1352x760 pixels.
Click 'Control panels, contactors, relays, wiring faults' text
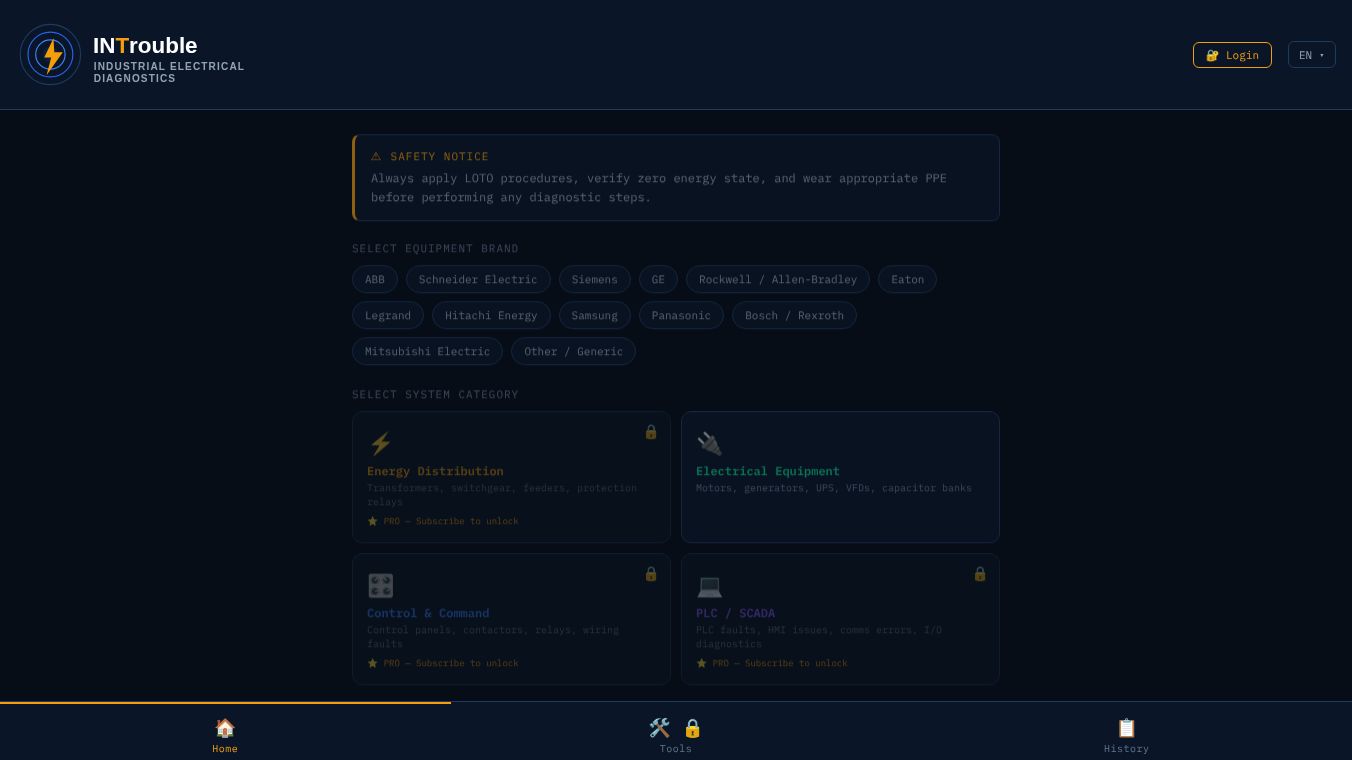(x=493, y=637)
